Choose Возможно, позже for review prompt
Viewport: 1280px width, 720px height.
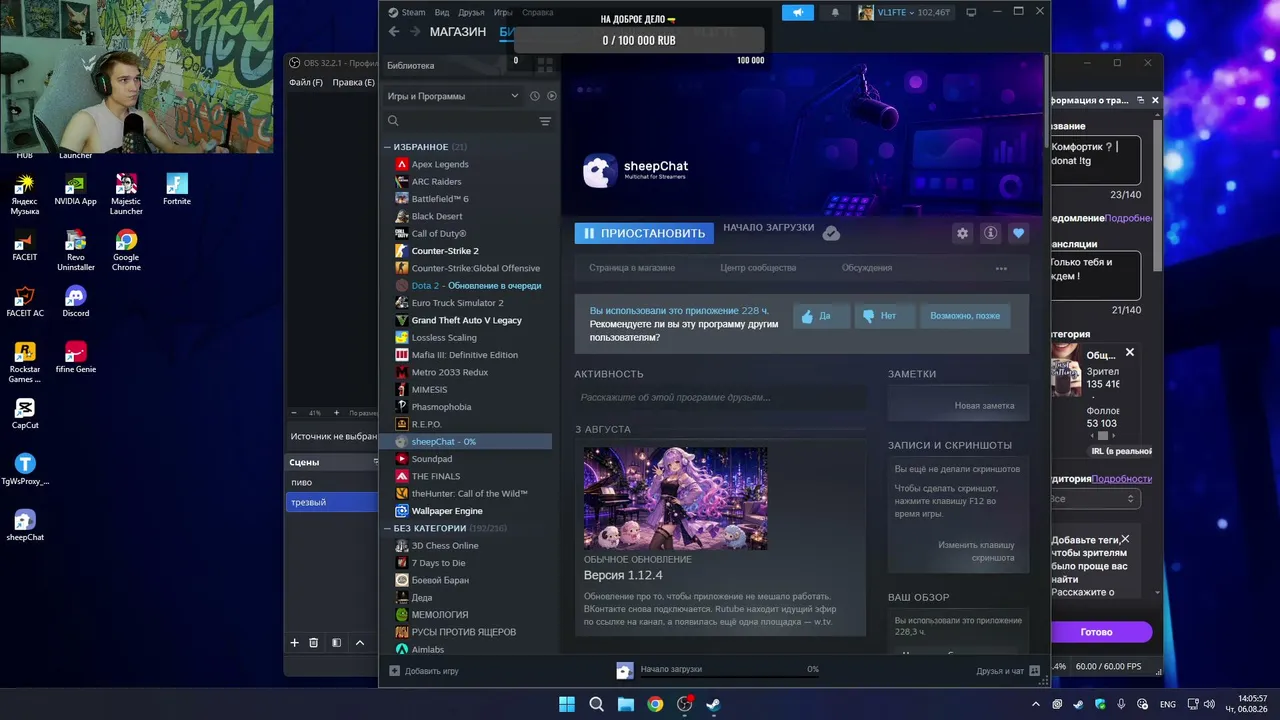(965, 316)
